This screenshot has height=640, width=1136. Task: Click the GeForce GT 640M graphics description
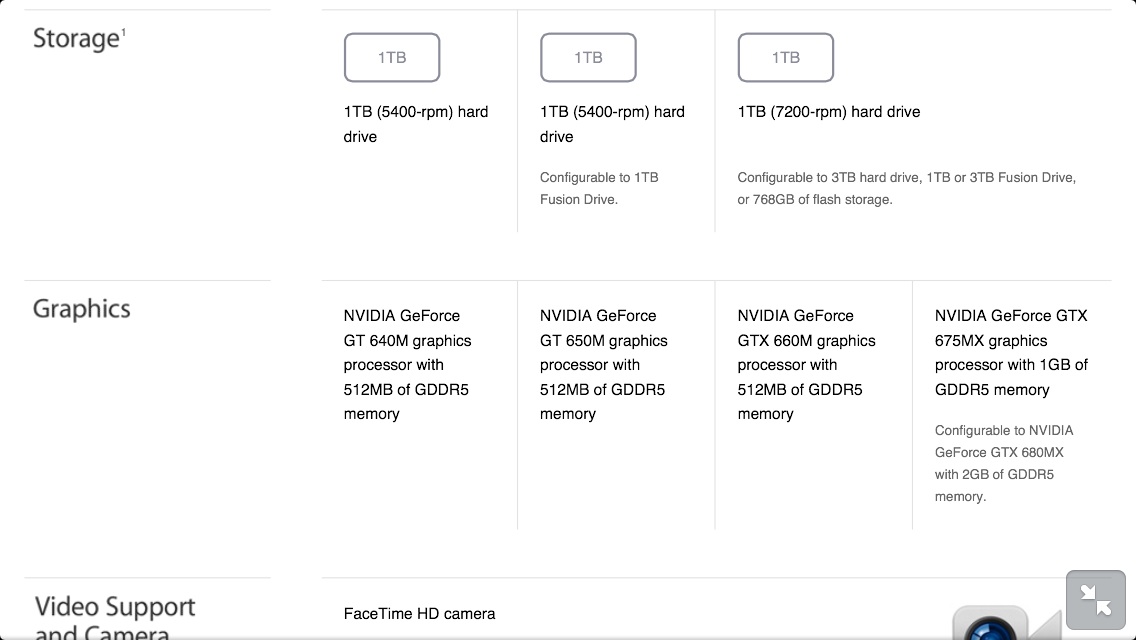point(407,365)
